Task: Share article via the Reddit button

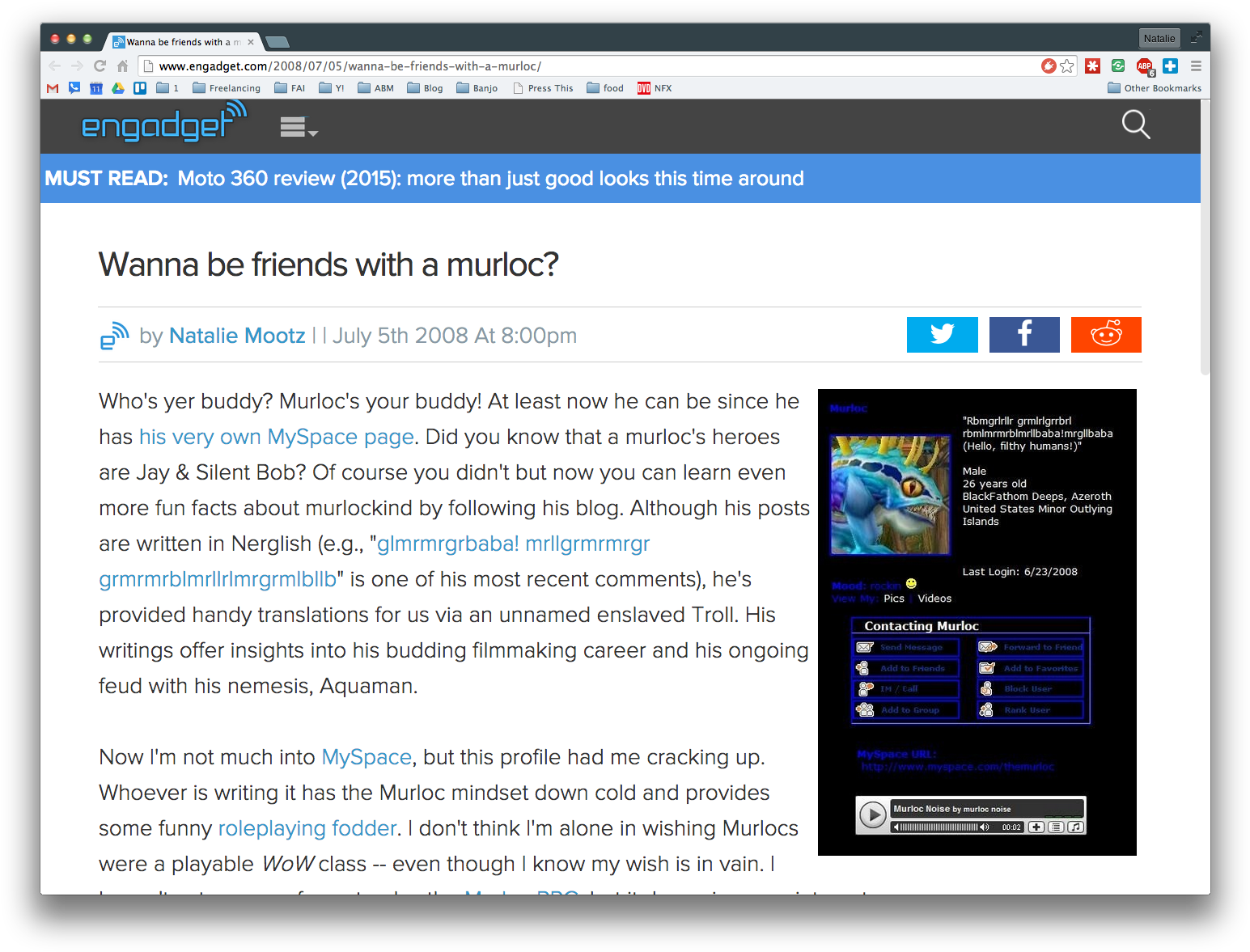Action: (1105, 335)
